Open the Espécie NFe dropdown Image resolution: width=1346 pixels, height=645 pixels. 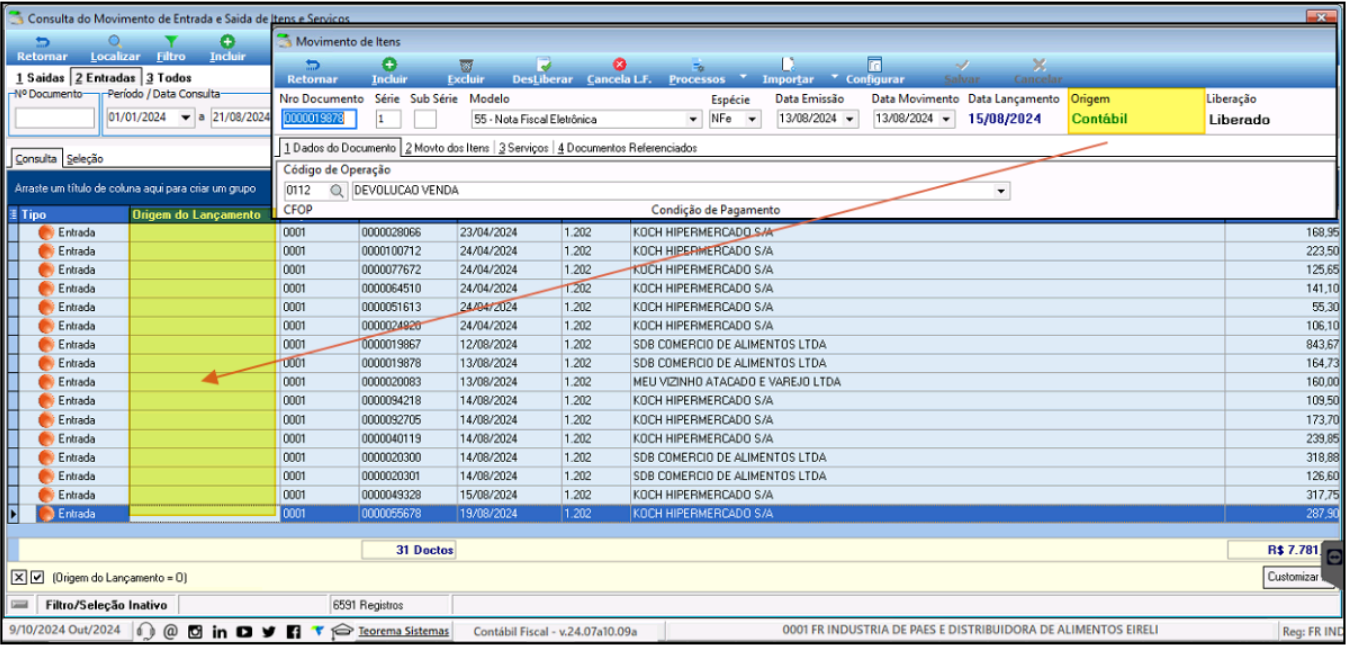(751, 119)
